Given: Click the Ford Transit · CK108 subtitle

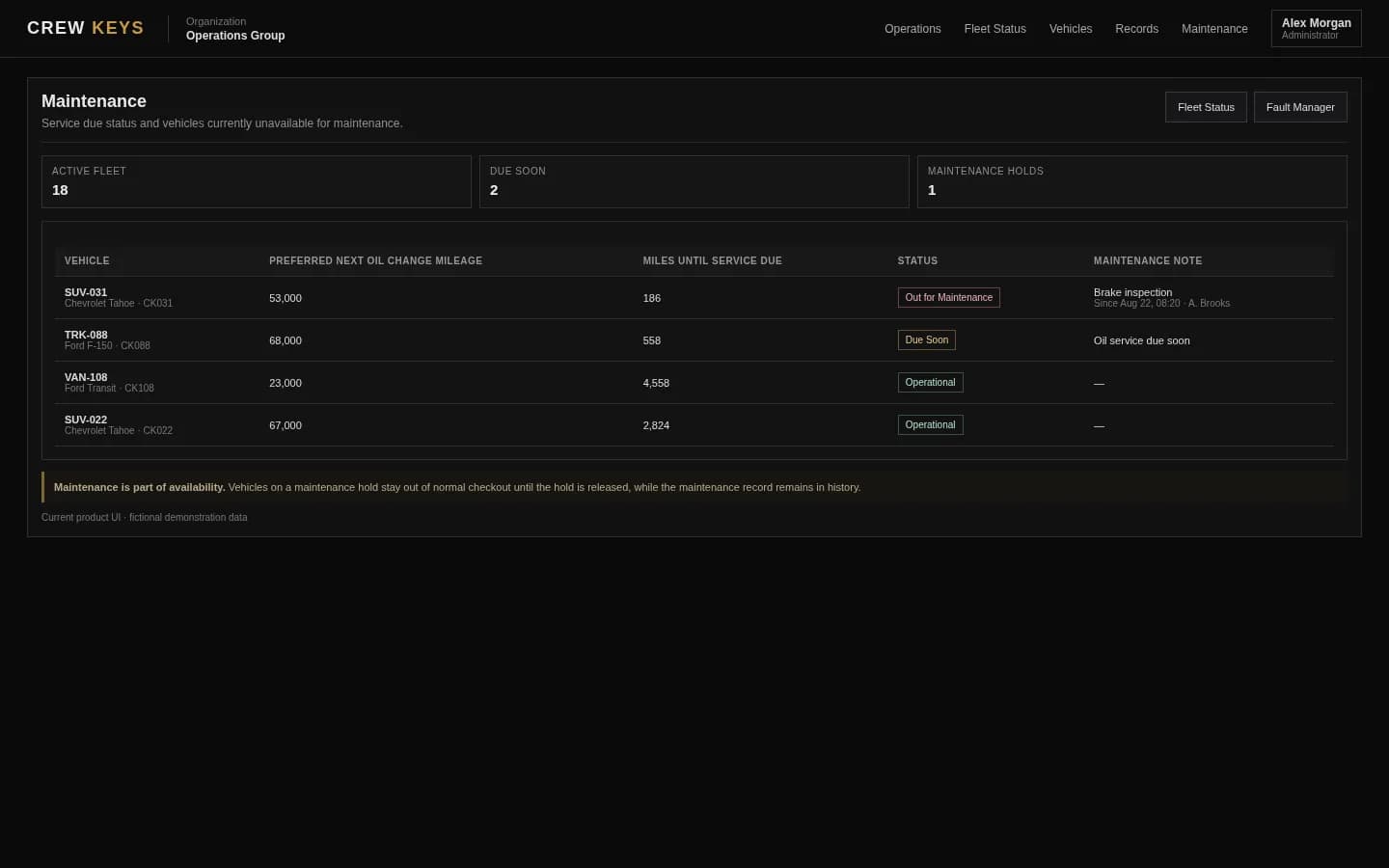Looking at the screenshot, I should [109, 389].
